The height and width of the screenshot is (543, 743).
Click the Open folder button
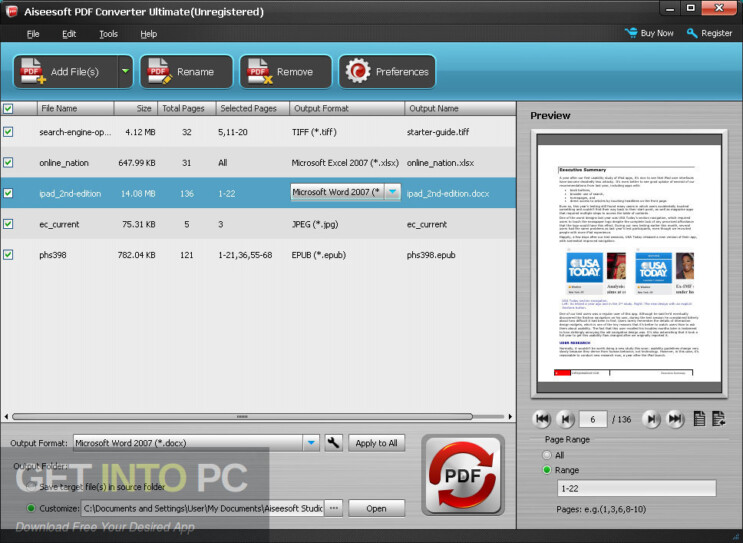[376, 508]
